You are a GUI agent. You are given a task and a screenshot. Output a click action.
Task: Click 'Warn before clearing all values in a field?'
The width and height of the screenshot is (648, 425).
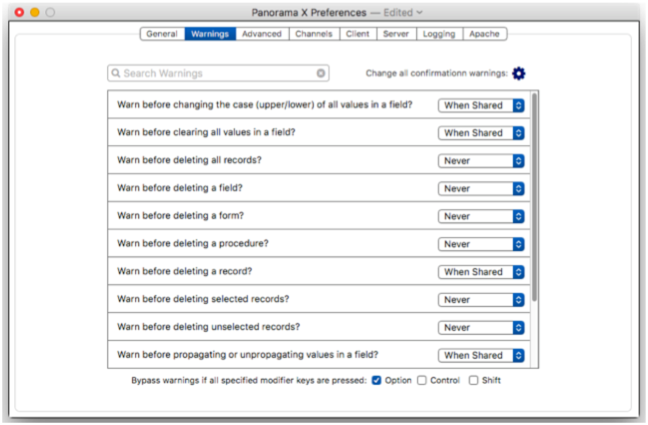coord(206,132)
